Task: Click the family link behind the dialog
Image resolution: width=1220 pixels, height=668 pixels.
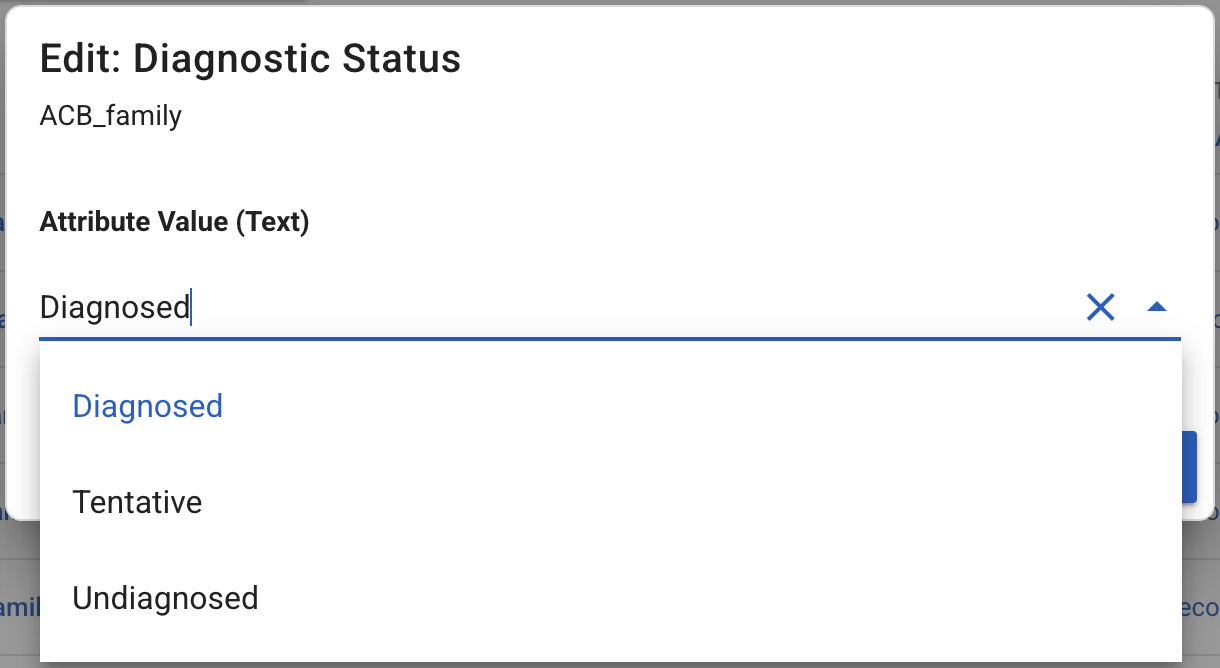Action: [x=18, y=607]
